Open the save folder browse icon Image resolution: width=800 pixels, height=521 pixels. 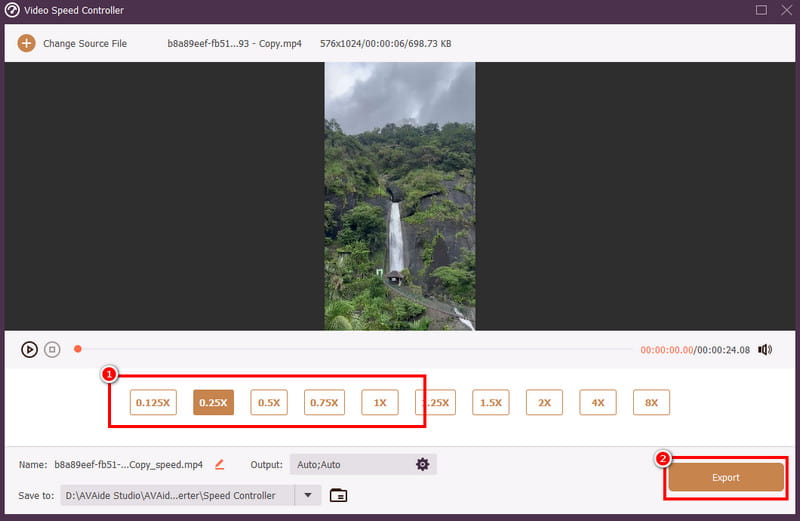[338, 495]
